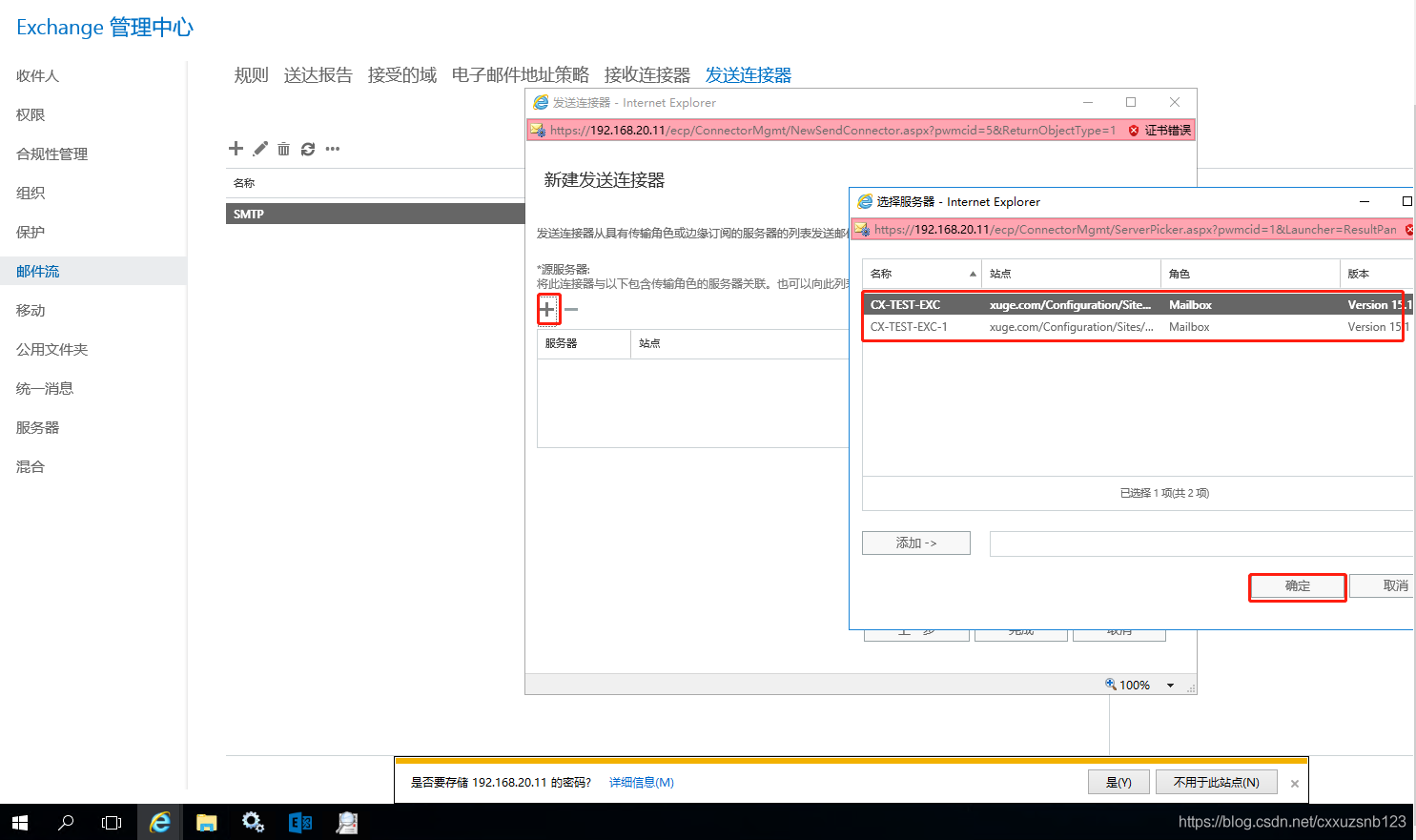Add a new send connector with plus icon
Image resolution: width=1416 pixels, height=840 pixels.
pyautogui.click(x=236, y=148)
